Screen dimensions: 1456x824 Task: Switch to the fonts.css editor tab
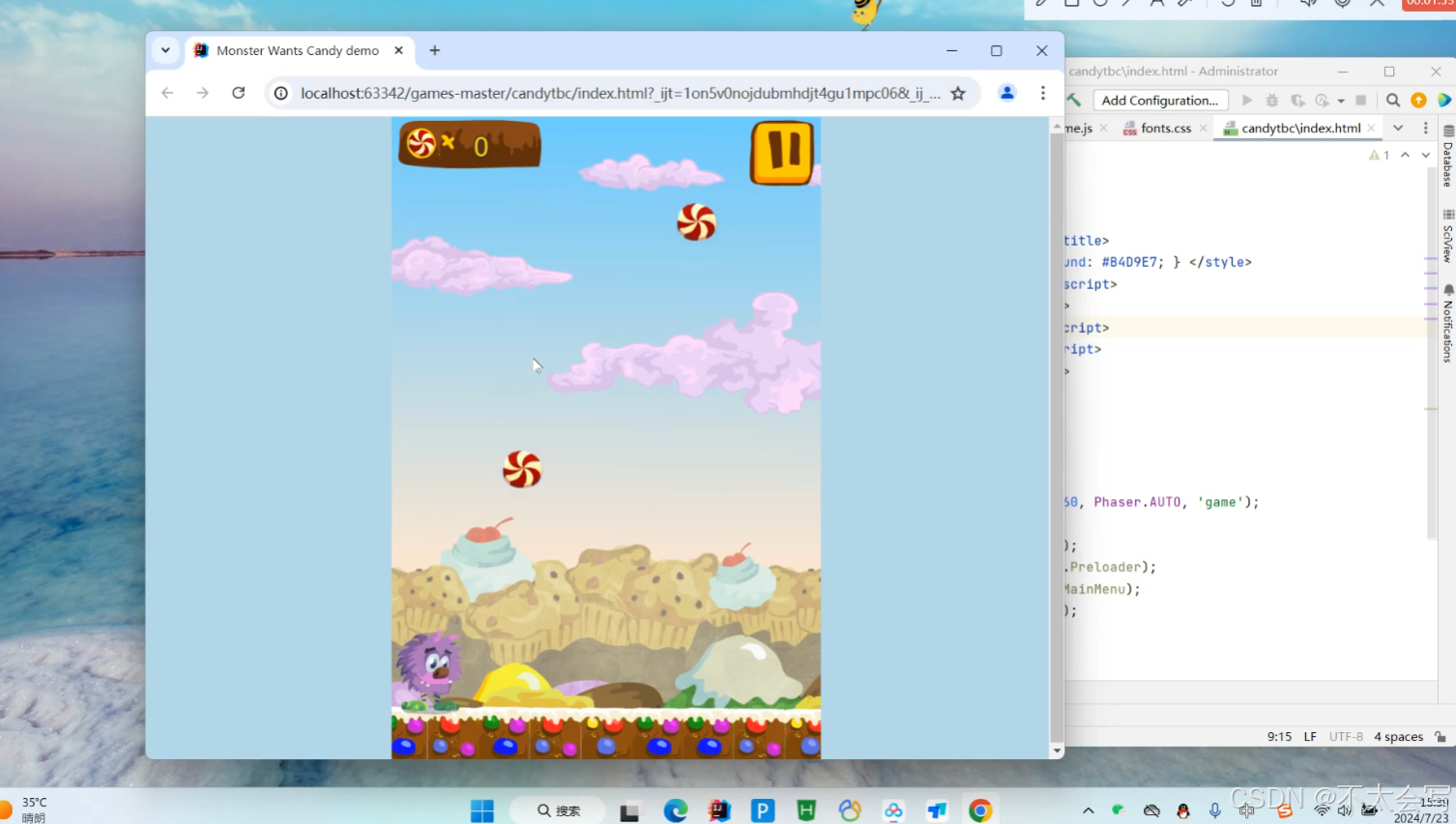point(1164,128)
